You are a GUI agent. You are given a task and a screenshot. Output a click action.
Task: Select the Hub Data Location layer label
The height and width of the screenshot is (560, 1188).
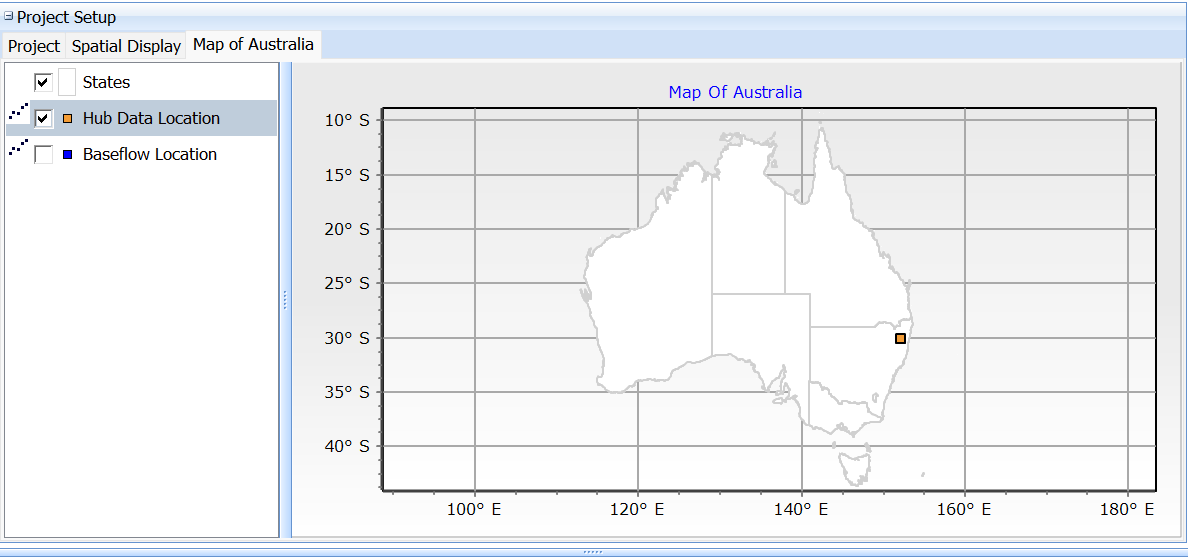[x=151, y=118]
